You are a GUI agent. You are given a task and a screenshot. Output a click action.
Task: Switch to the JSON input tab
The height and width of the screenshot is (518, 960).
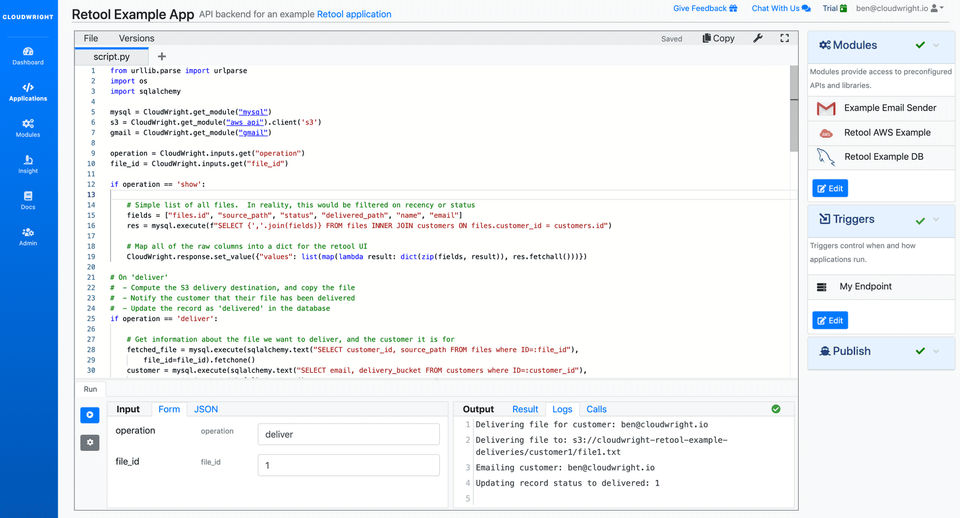[x=206, y=409]
